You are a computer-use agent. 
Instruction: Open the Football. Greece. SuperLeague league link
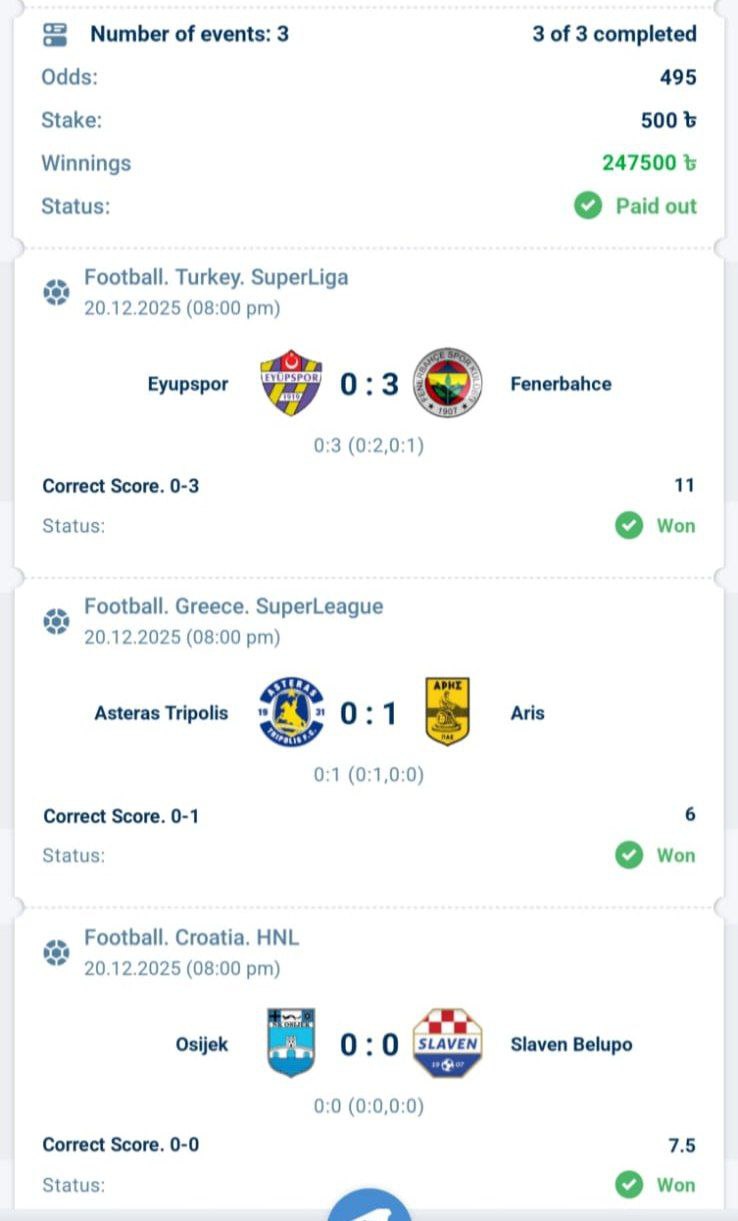(233, 606)
